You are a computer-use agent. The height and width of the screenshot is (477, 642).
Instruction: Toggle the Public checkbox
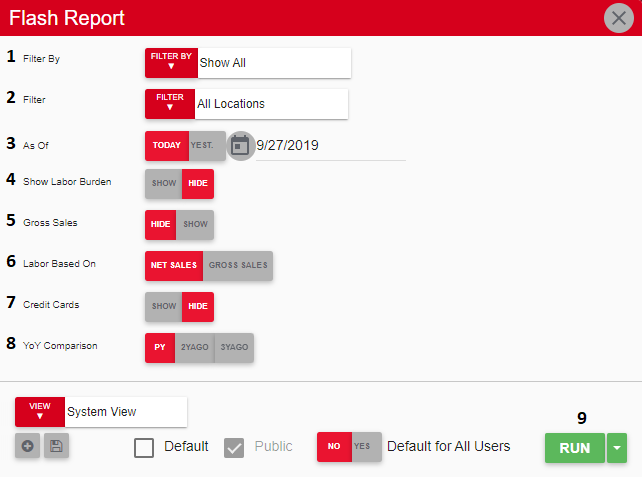234,448
